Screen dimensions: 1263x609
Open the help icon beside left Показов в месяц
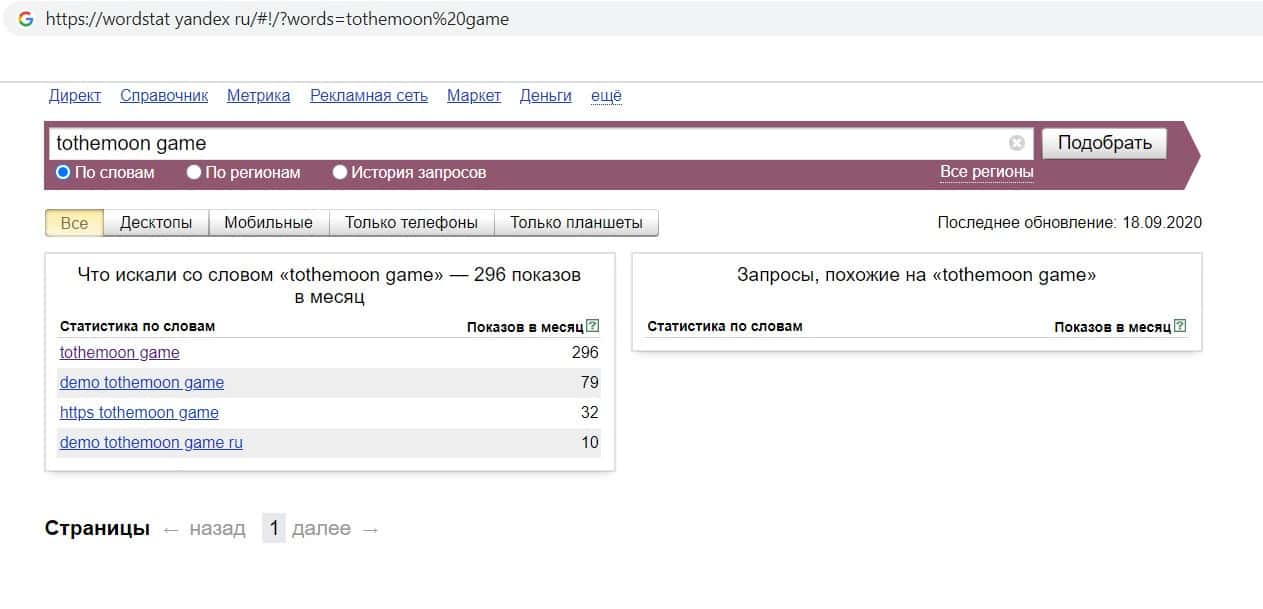tap(592, 326)
